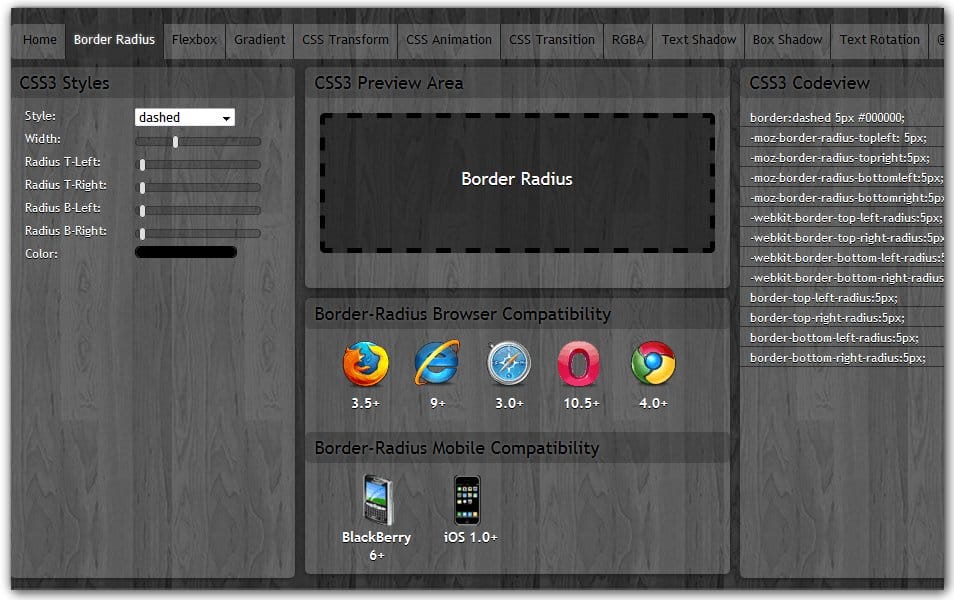The height and width of the screenshot is (600, 954).
Task: Select the iOS 1.0+ device icon
Action: click(x=467, y=497)
